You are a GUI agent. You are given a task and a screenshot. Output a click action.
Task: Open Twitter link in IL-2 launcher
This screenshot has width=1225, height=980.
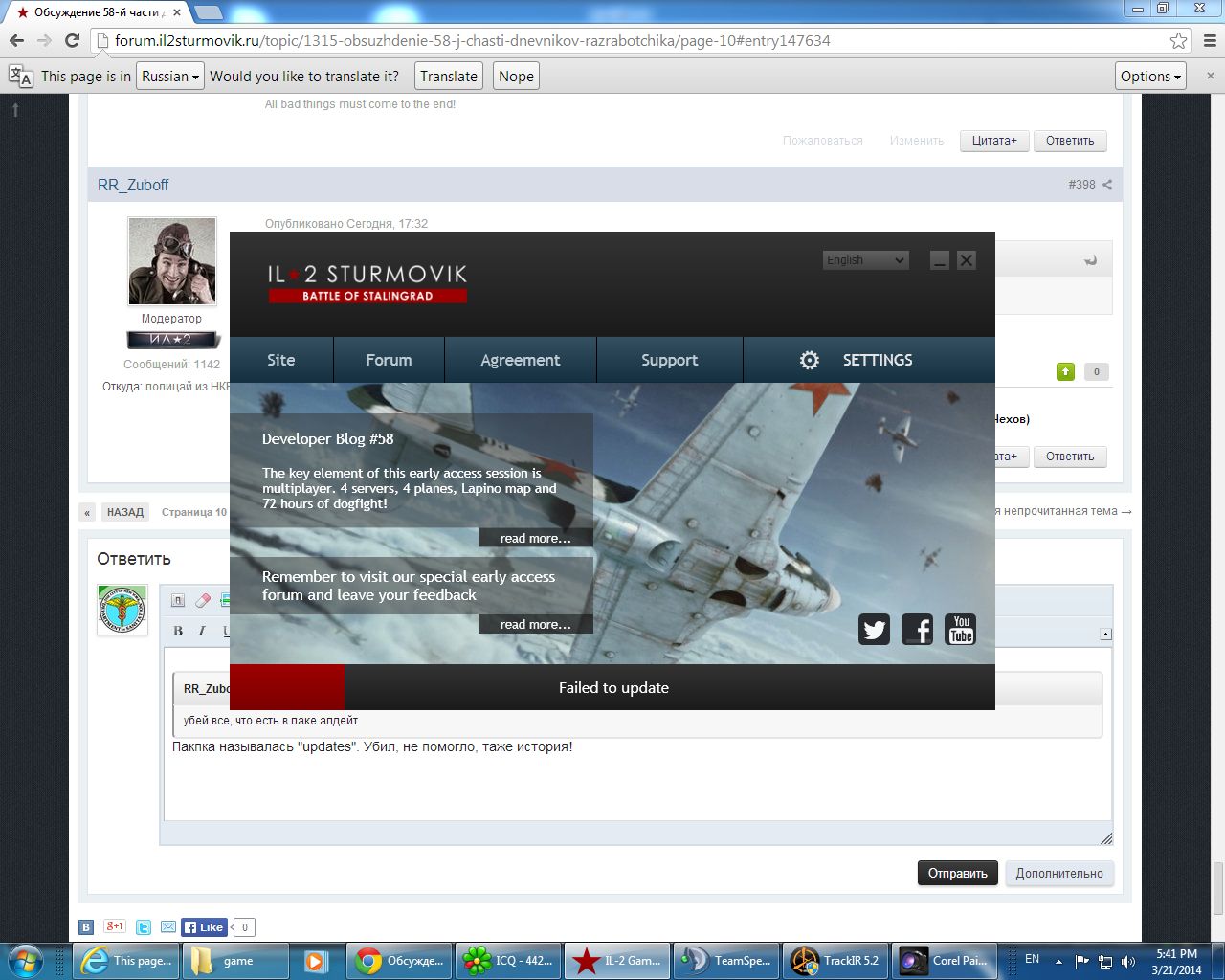(x=874, y=629)
